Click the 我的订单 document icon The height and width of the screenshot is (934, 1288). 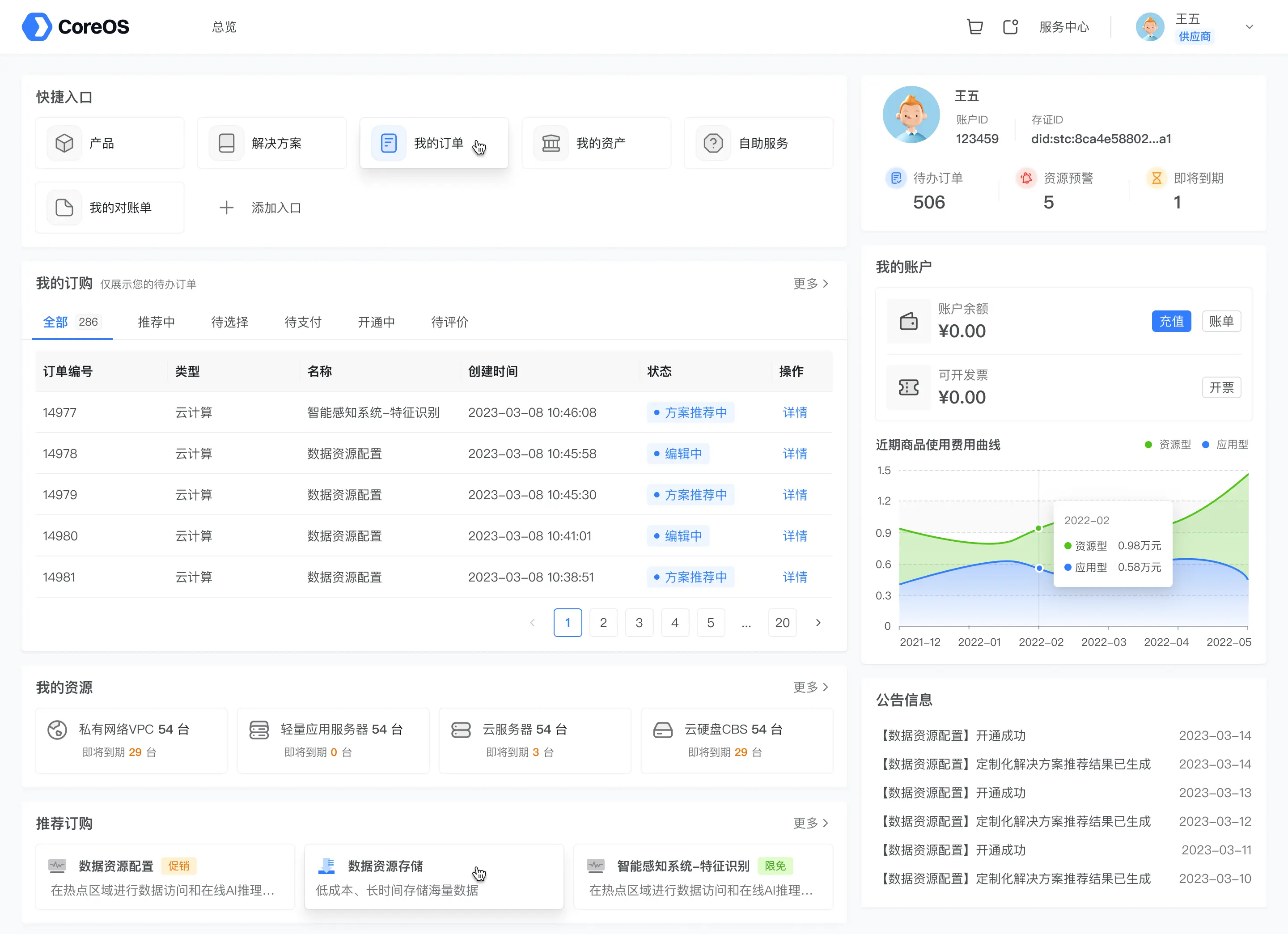pos(388,143)
